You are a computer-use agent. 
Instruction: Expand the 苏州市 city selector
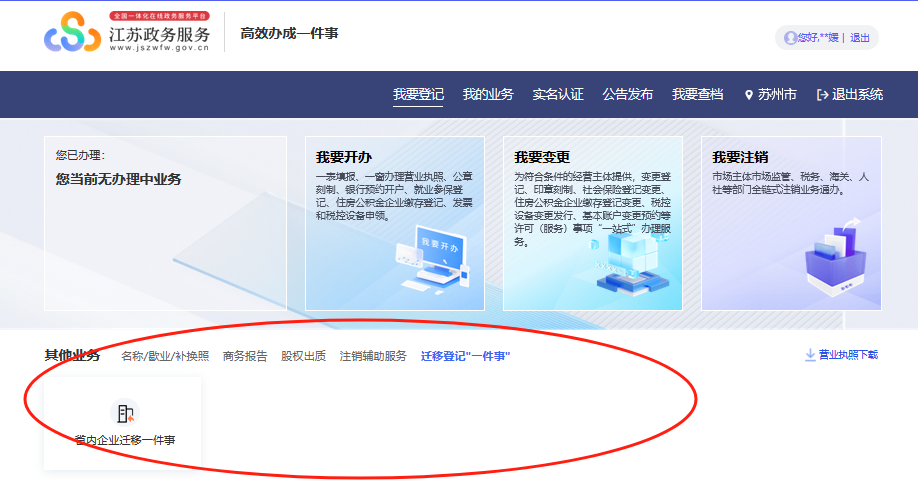tap(777, 95)
